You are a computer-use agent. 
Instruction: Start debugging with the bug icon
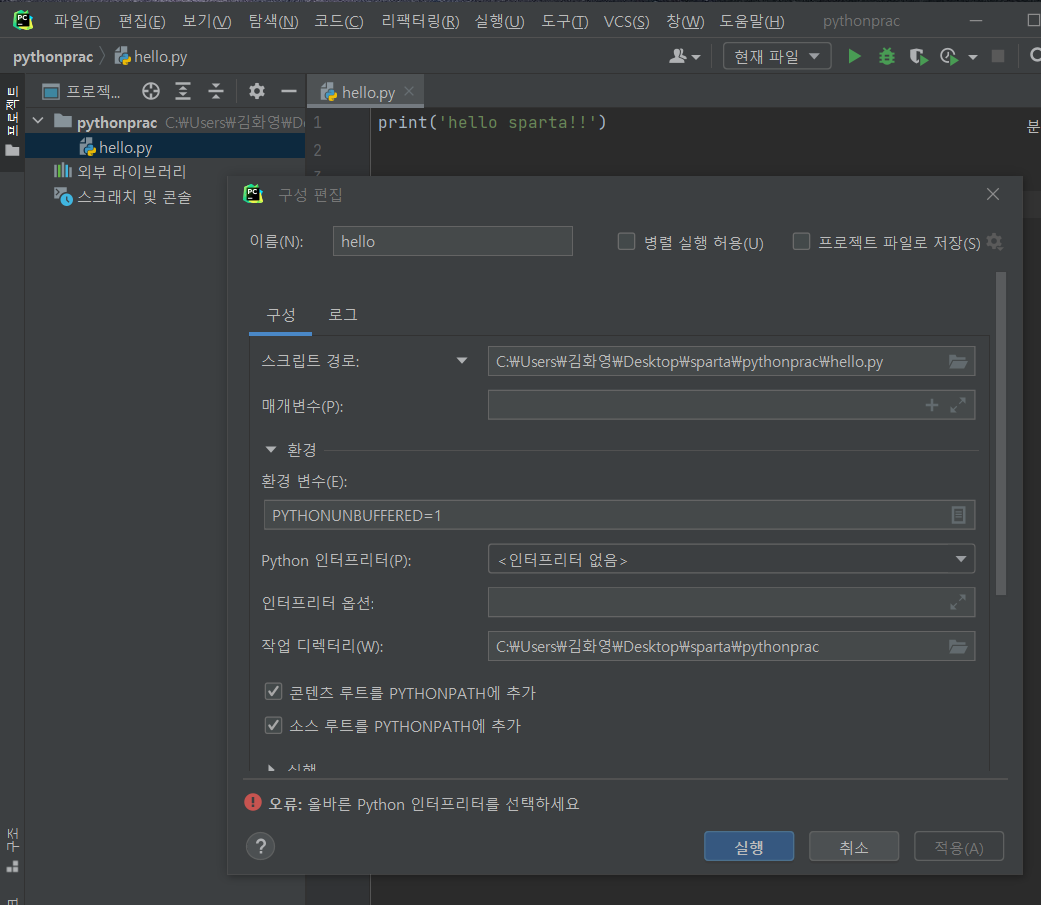pos(886,56)
